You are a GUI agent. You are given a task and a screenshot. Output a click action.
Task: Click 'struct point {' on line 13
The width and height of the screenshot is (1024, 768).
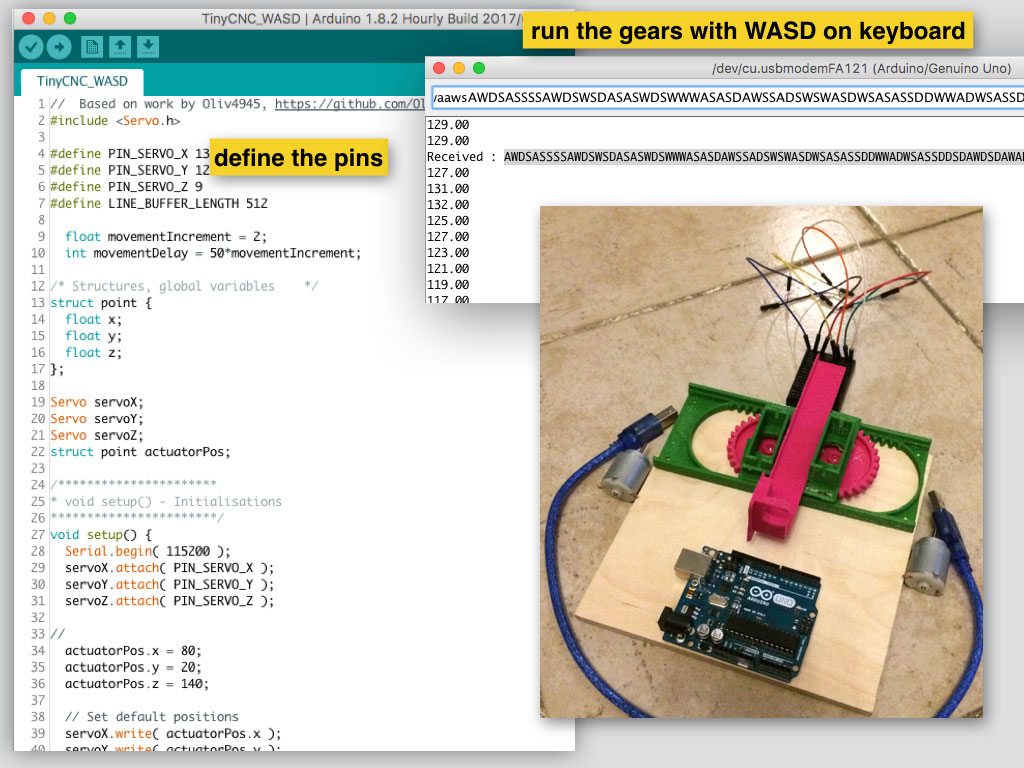coord(101,303)
